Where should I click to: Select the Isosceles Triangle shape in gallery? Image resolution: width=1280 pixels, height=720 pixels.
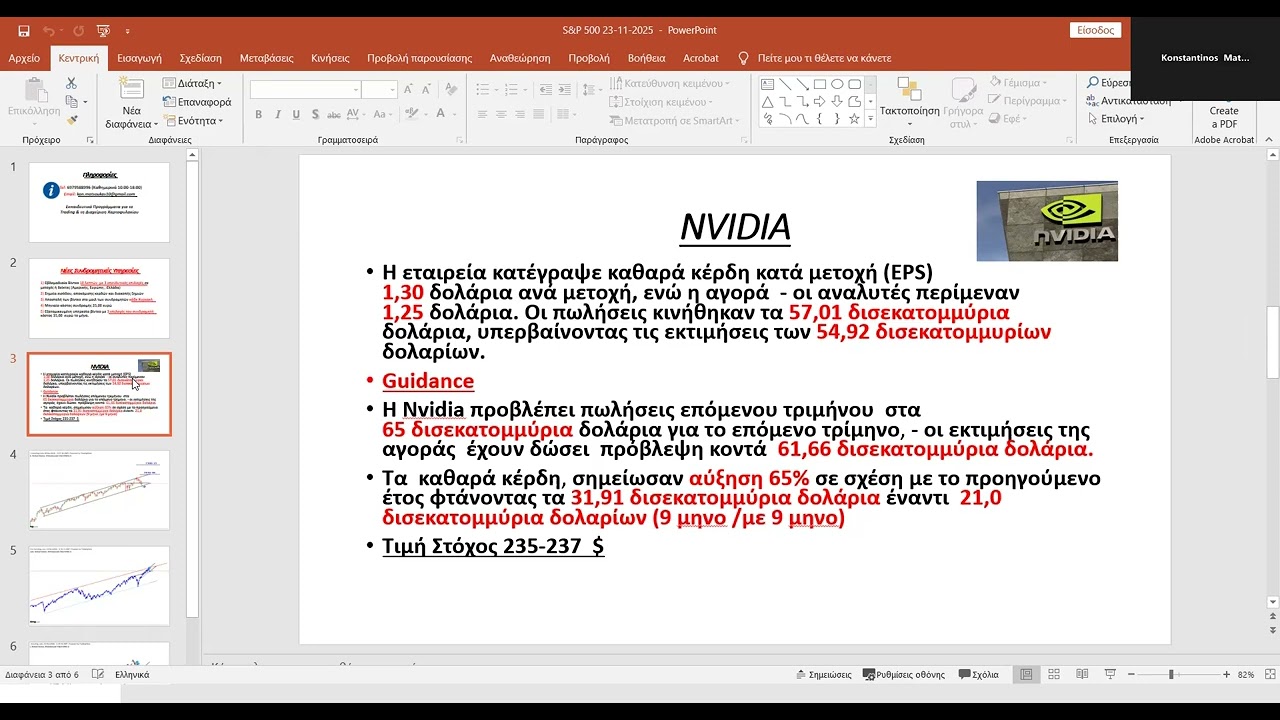tap(768, 101)
